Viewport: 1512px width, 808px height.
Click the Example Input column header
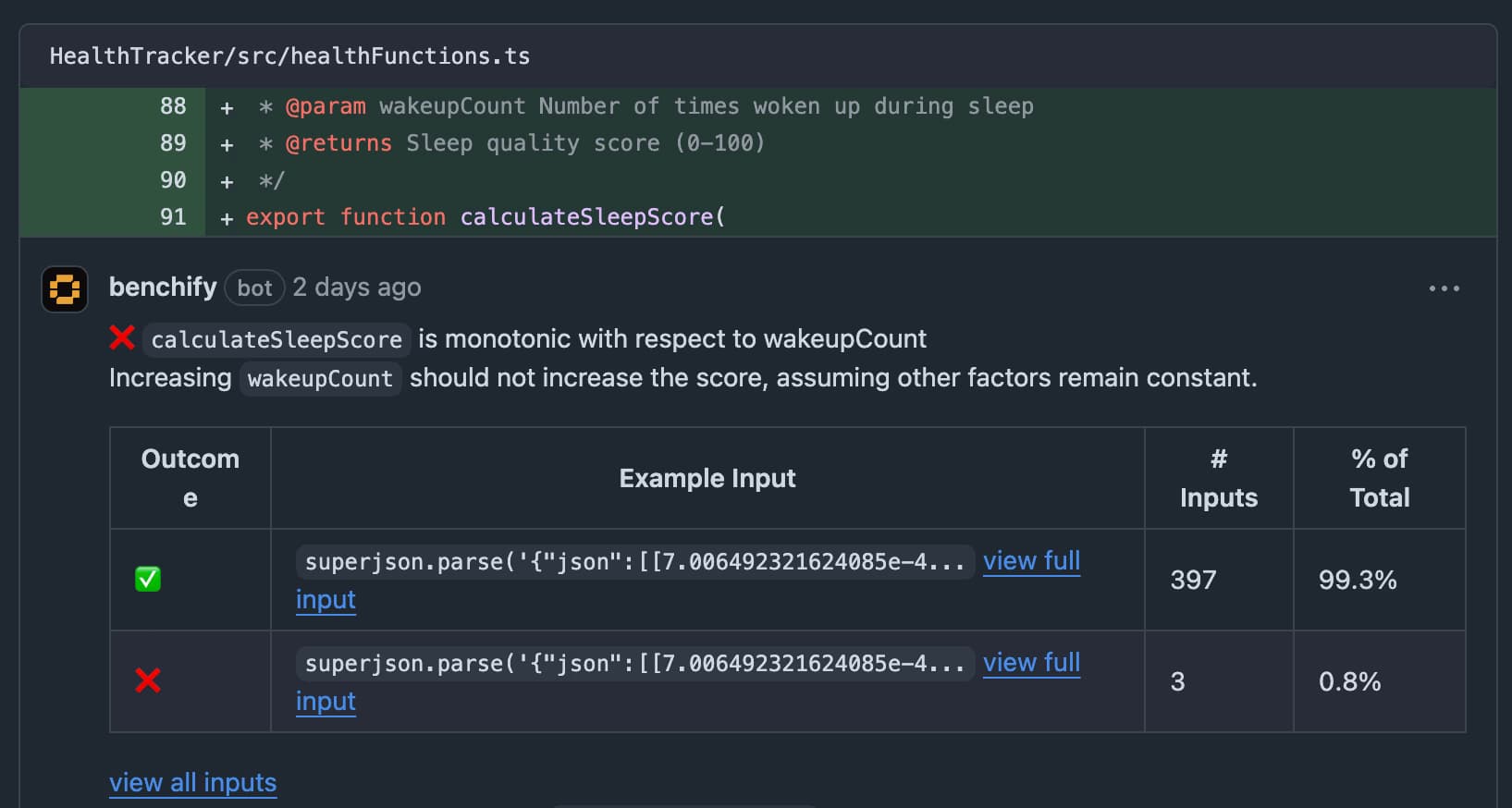pyautogui.click(x=707, y=478)
